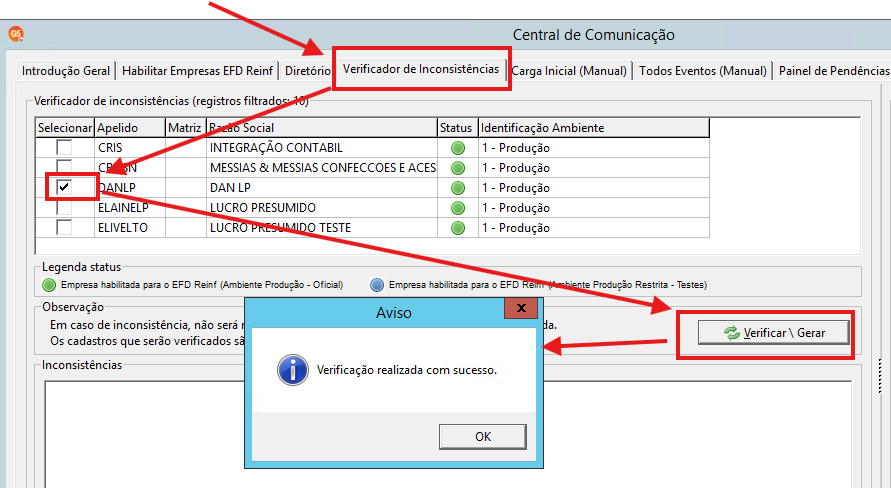Select the LUCRO PRESUMIDO TESTE cell
This screenshot has width=891, height=488.
point(322,227)
